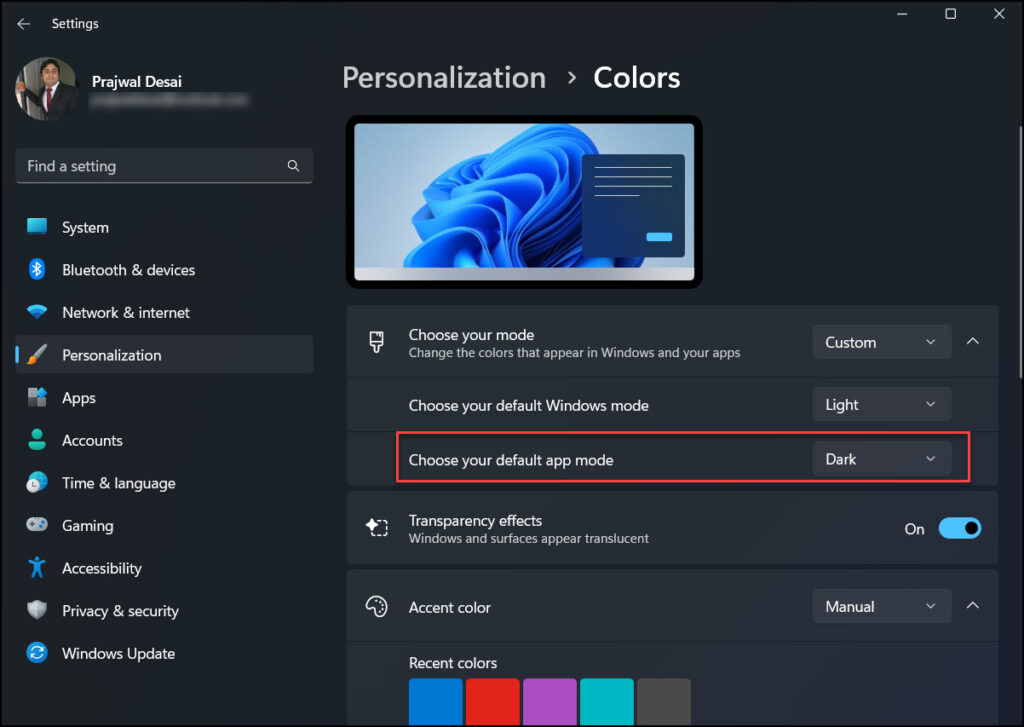Open Network & internet settings

click(x=164, y=312)
